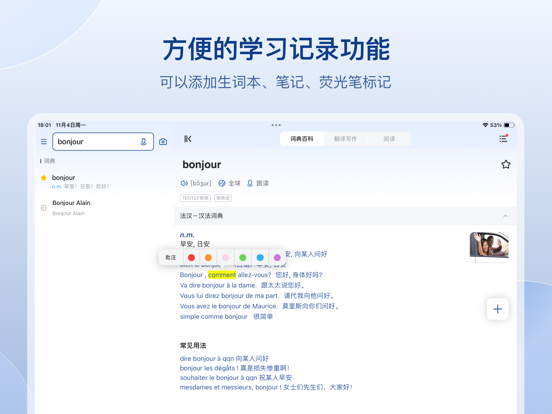Click the n.m. part of speech label
Viewport: 552px width, 414px height.
point(187,235)
